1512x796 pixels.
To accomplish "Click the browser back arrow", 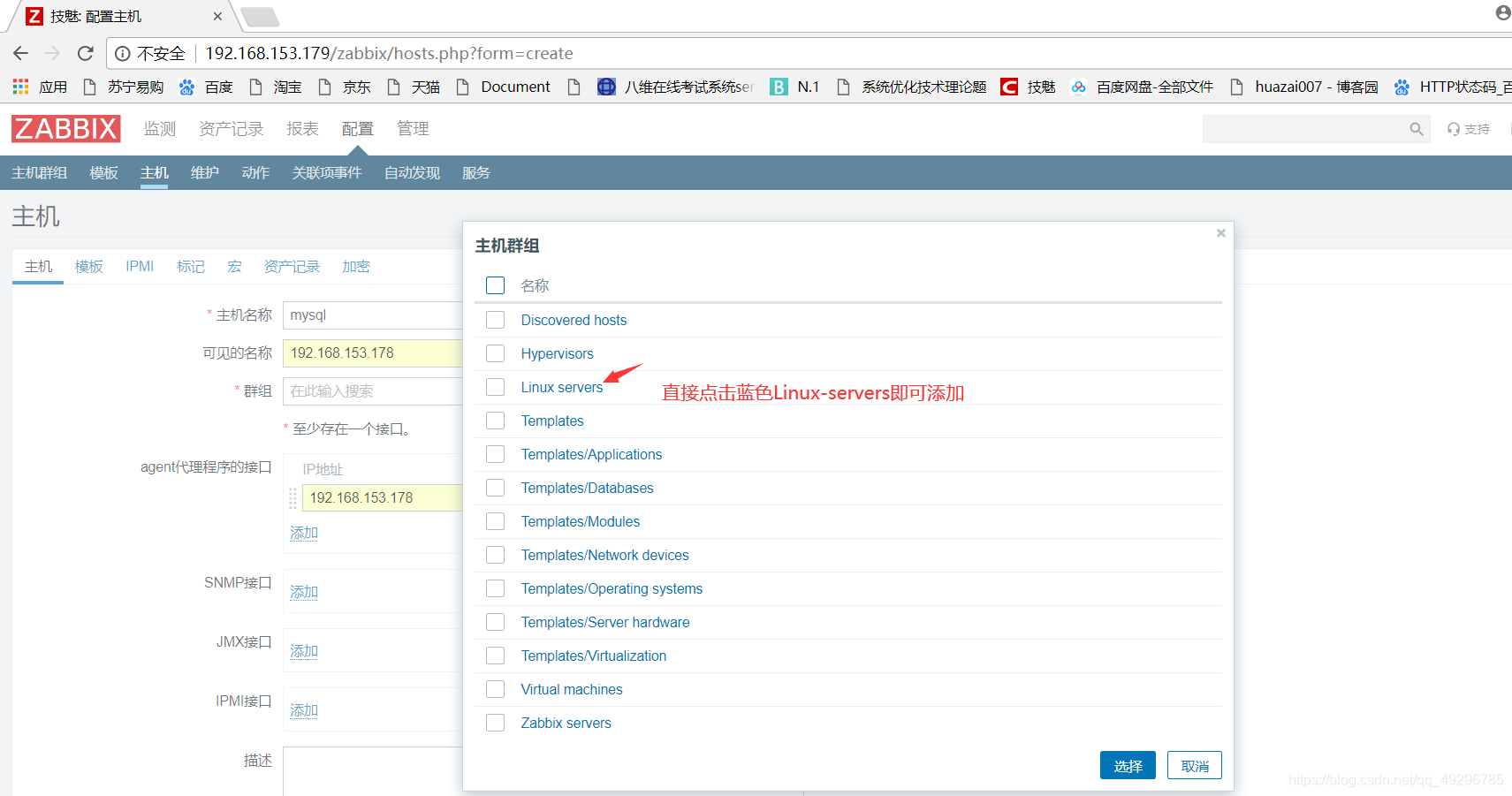I will (21, 54).
